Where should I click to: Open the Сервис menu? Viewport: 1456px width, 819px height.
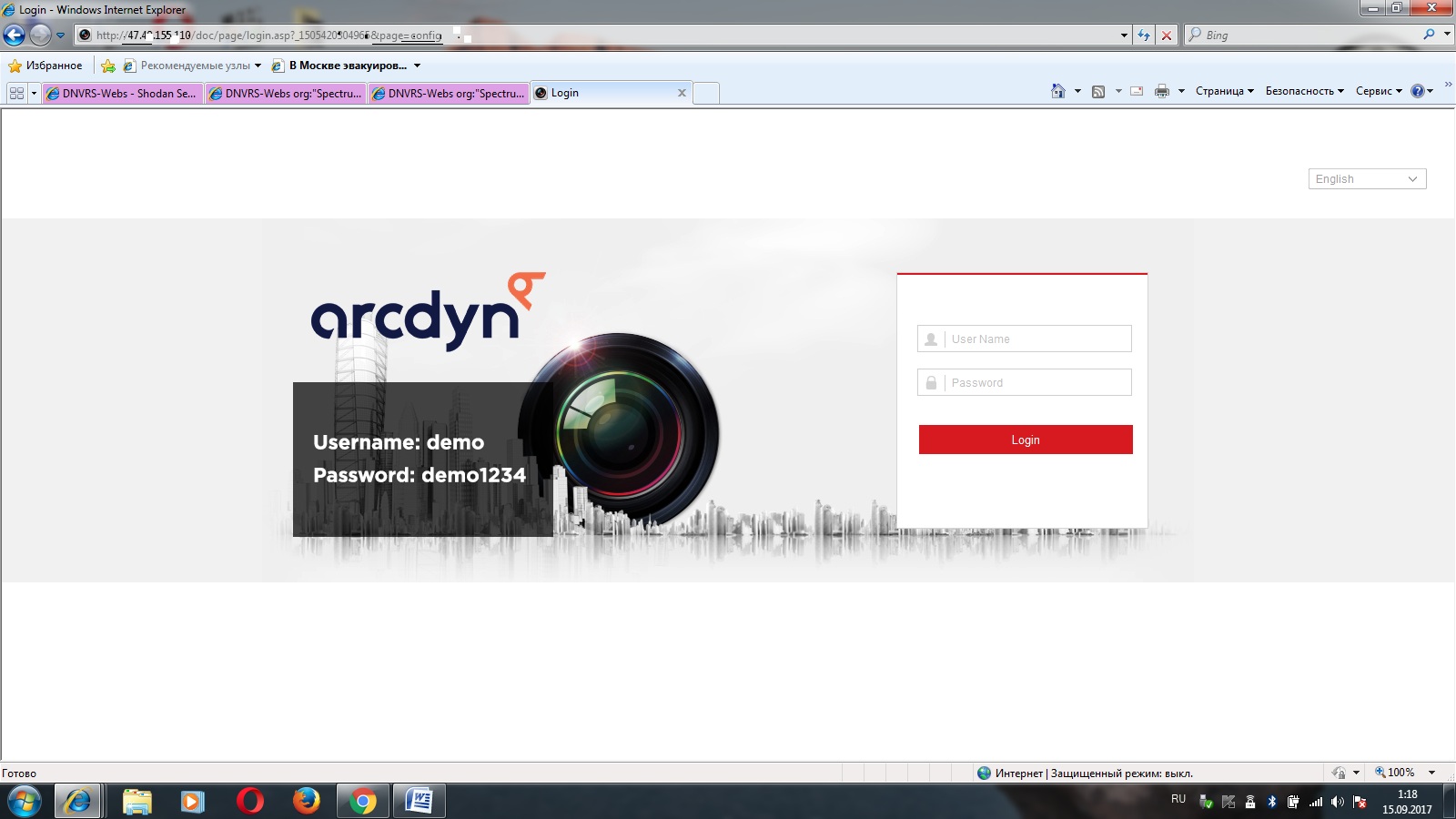coord(1379,91)
